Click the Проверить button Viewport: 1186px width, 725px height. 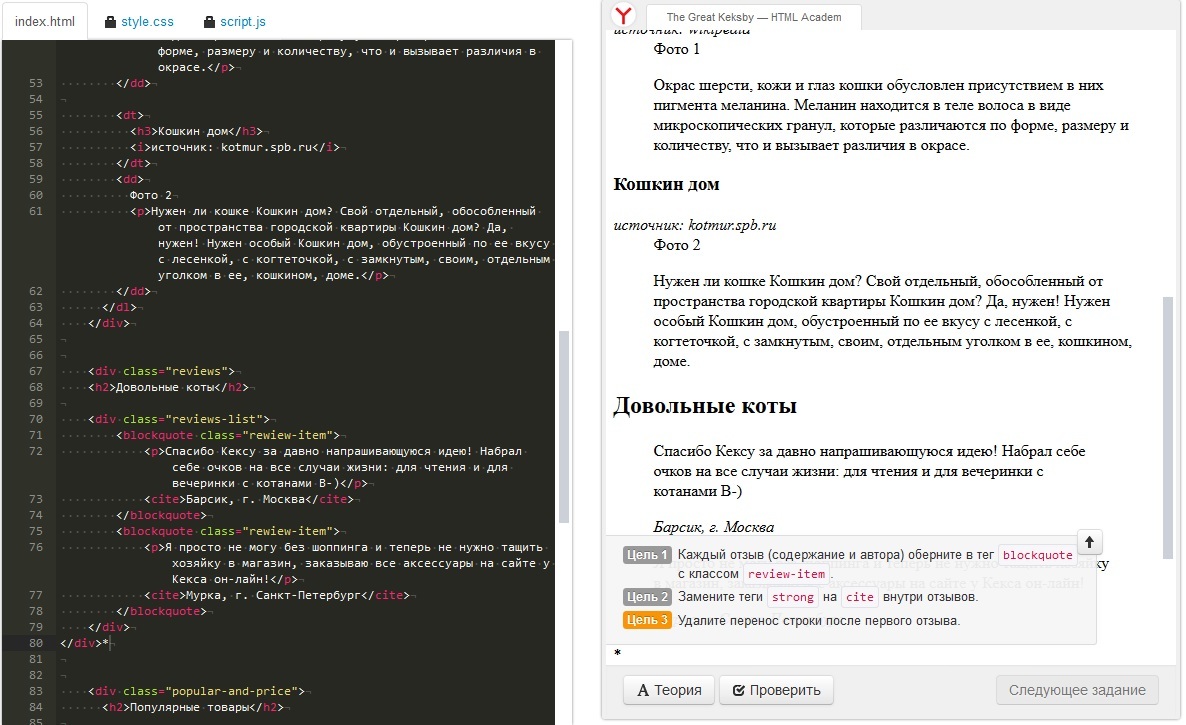pyautogui.click(x=776, y=690)
